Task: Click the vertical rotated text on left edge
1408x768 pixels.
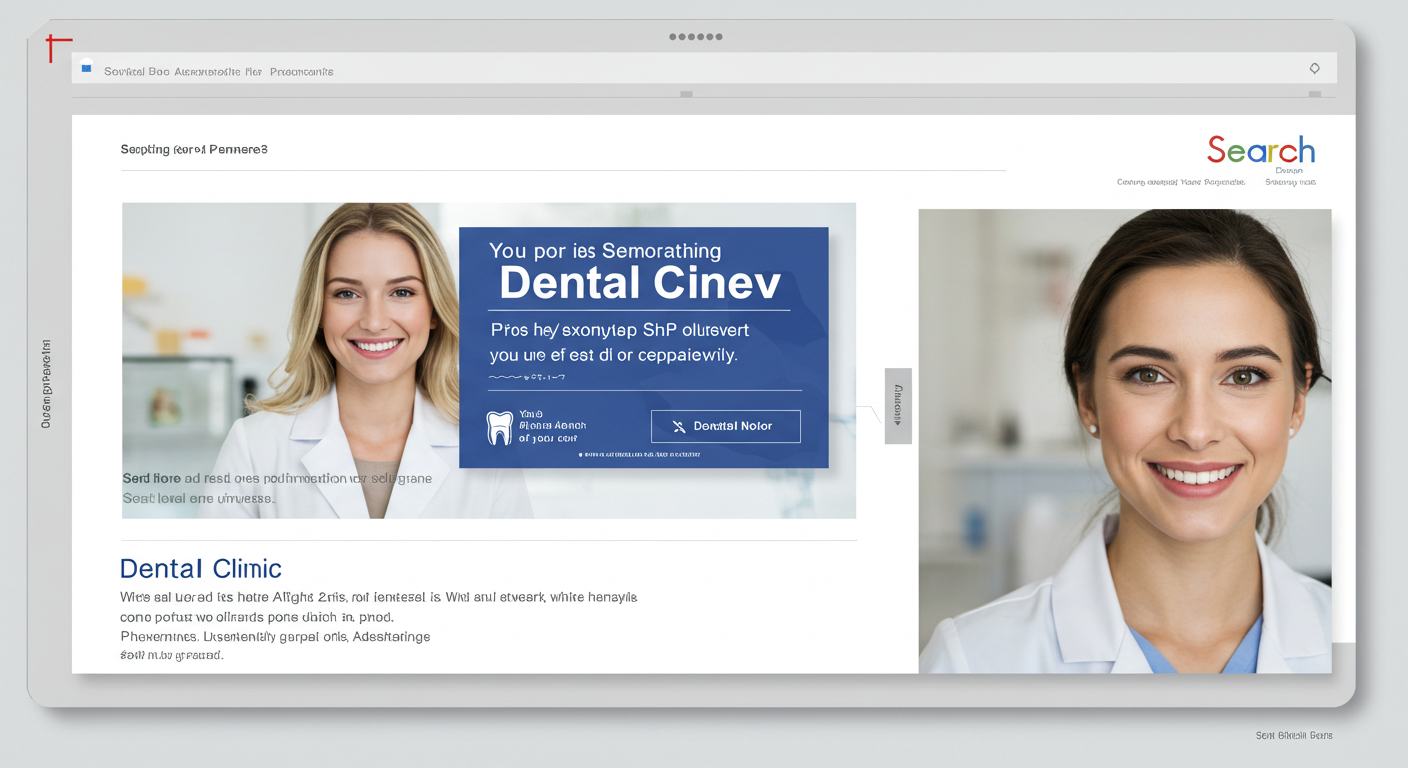Action: point(46,384)
